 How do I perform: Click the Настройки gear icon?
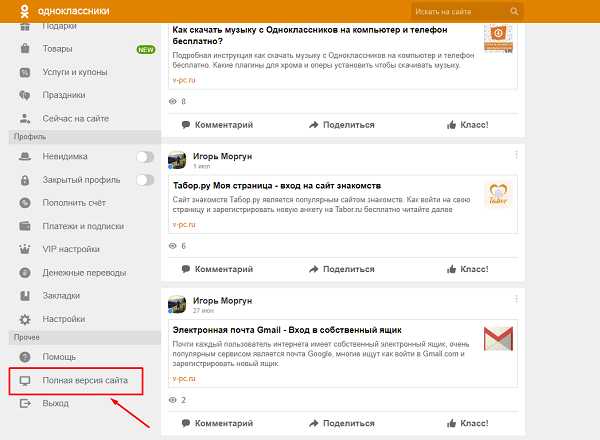click(x=25, y=319)
